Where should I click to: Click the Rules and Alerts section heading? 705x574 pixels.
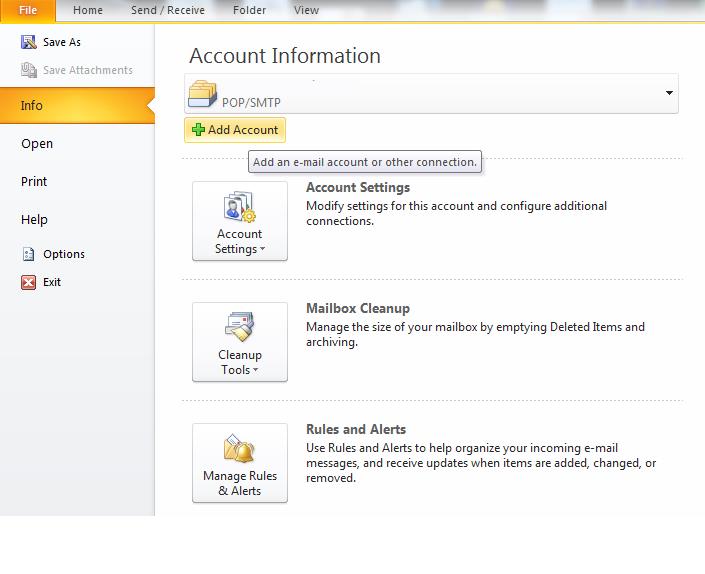pos(356,429)
